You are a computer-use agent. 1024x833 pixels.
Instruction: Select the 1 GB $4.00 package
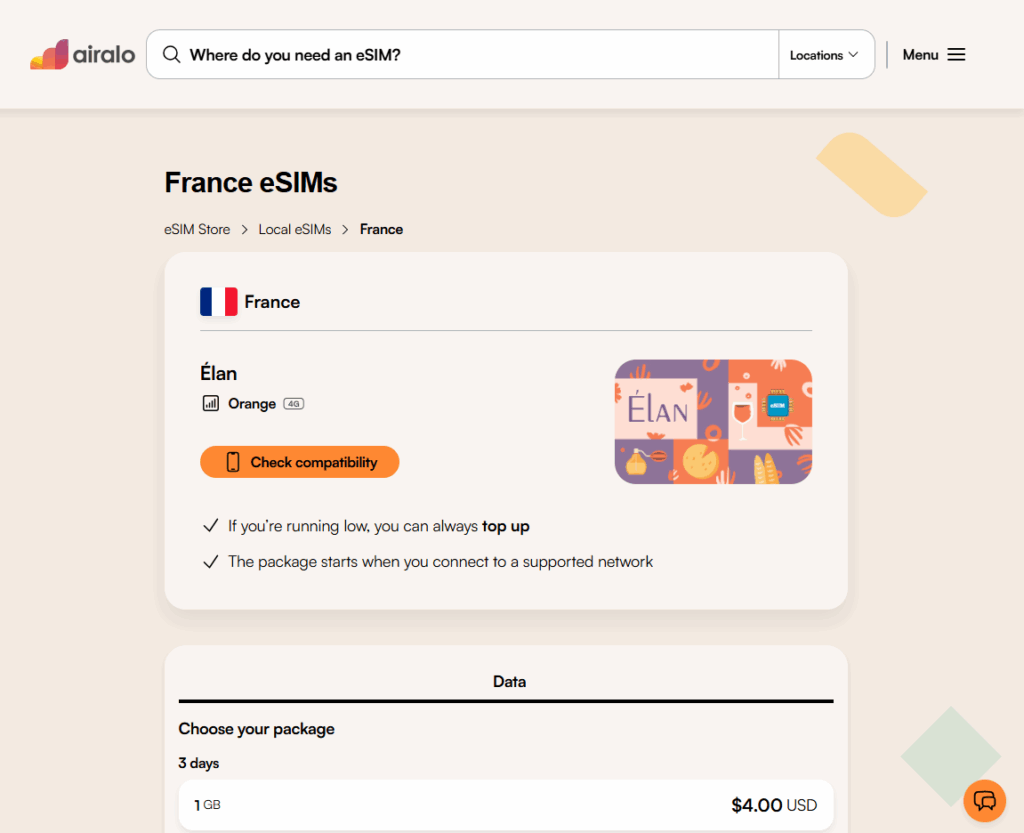coord(506,805)
